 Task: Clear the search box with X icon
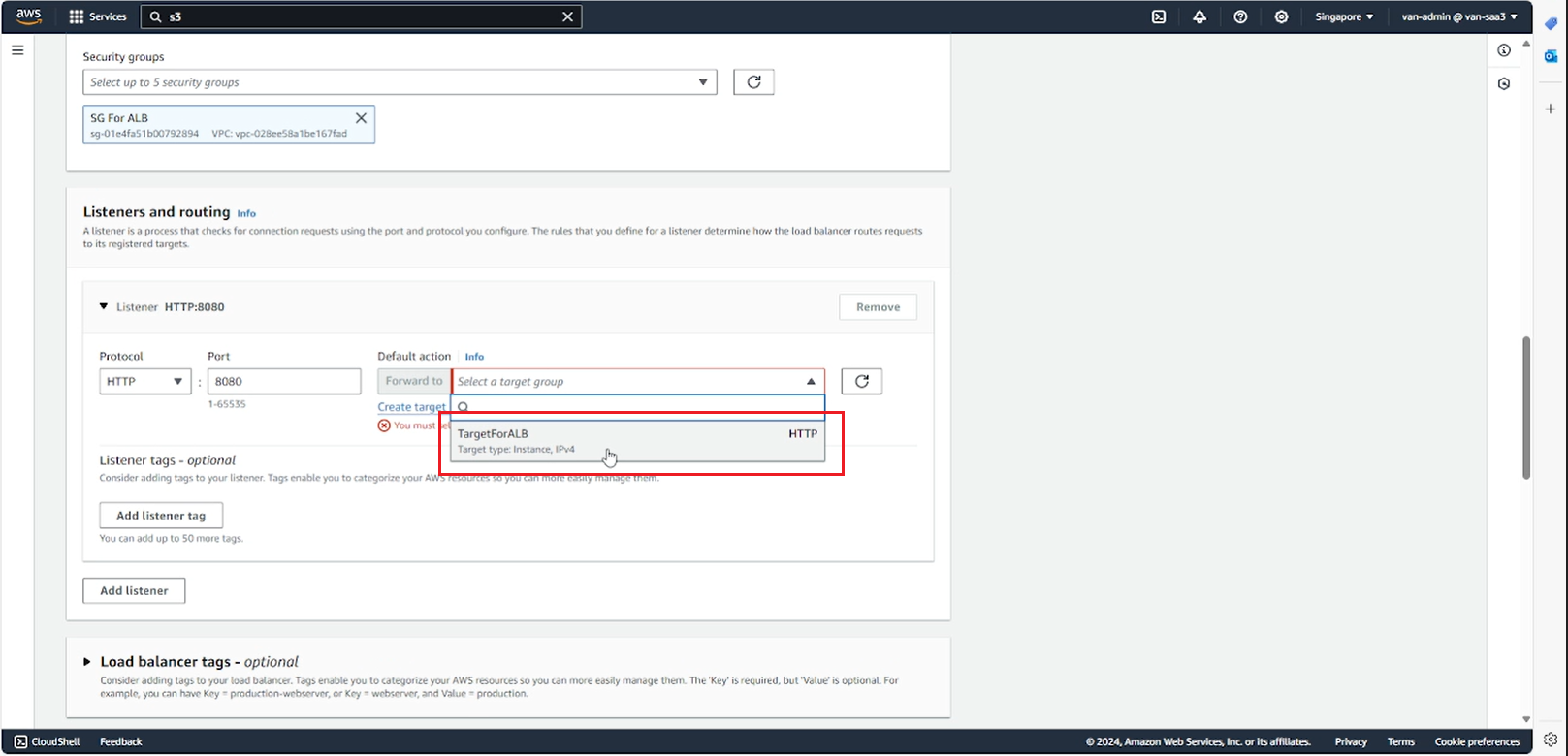[568, 16]
